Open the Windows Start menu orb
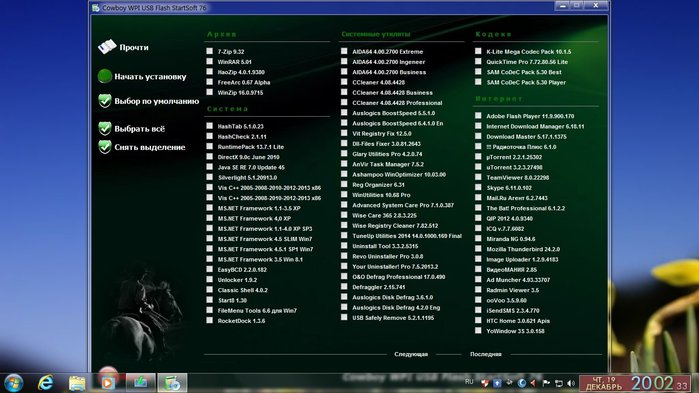Viewport: 699px width, 393px height. (14, 383)
